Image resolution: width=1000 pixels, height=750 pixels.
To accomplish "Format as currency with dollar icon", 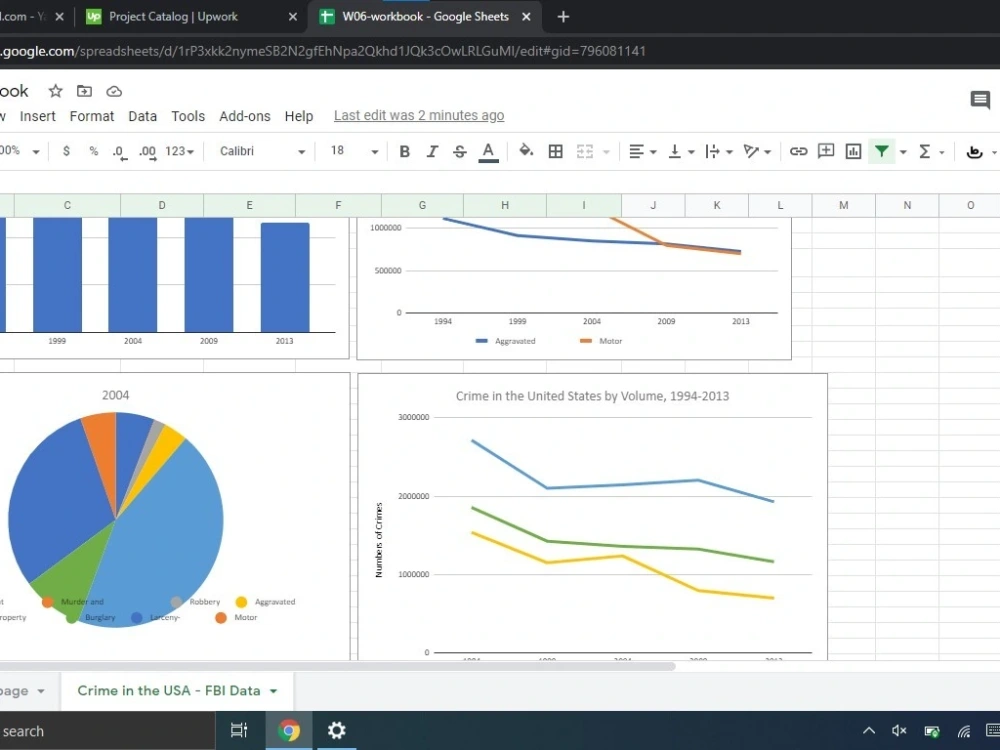I will (66, 151).
